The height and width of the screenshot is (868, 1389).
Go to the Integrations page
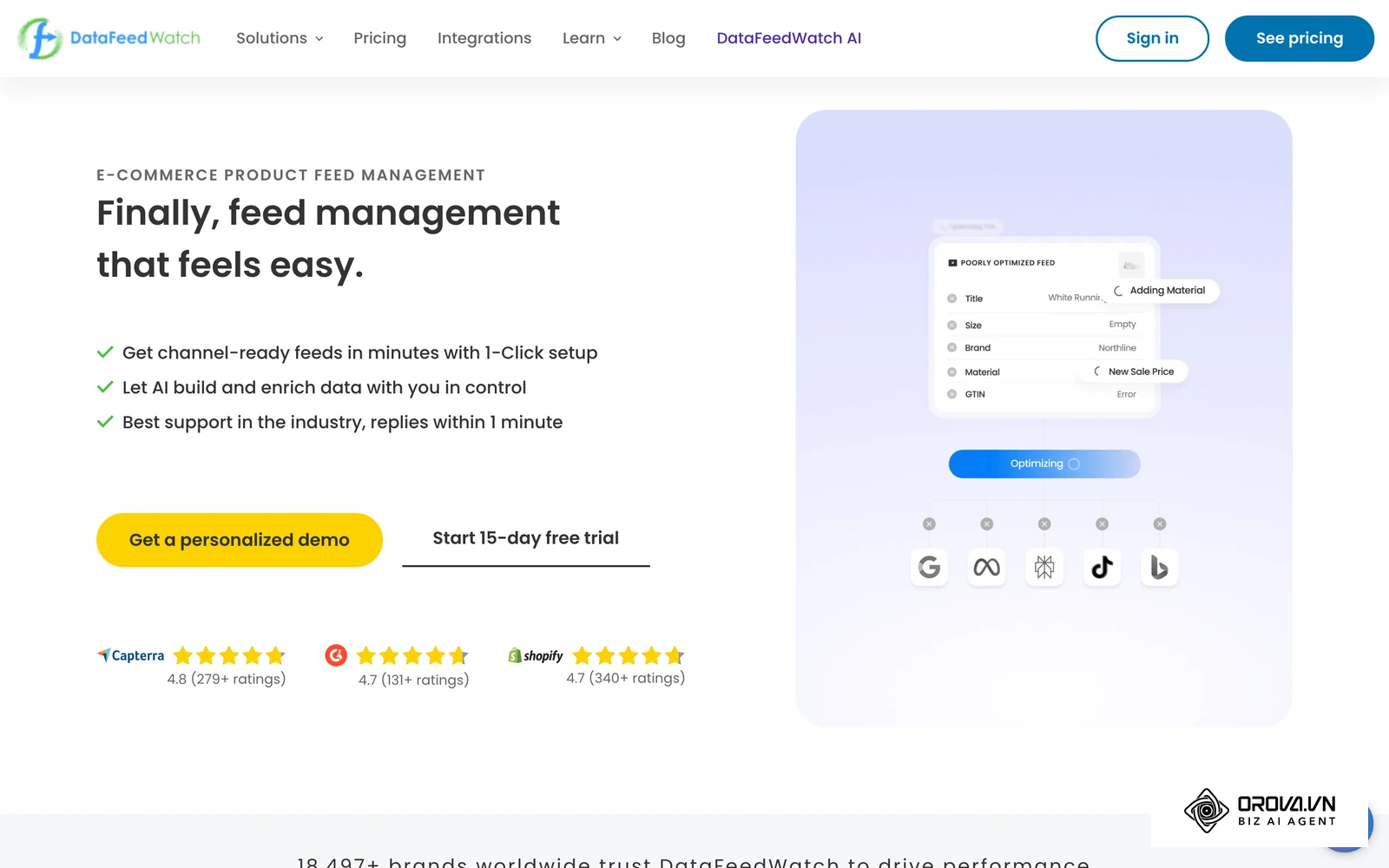click(x=484, y=38)
